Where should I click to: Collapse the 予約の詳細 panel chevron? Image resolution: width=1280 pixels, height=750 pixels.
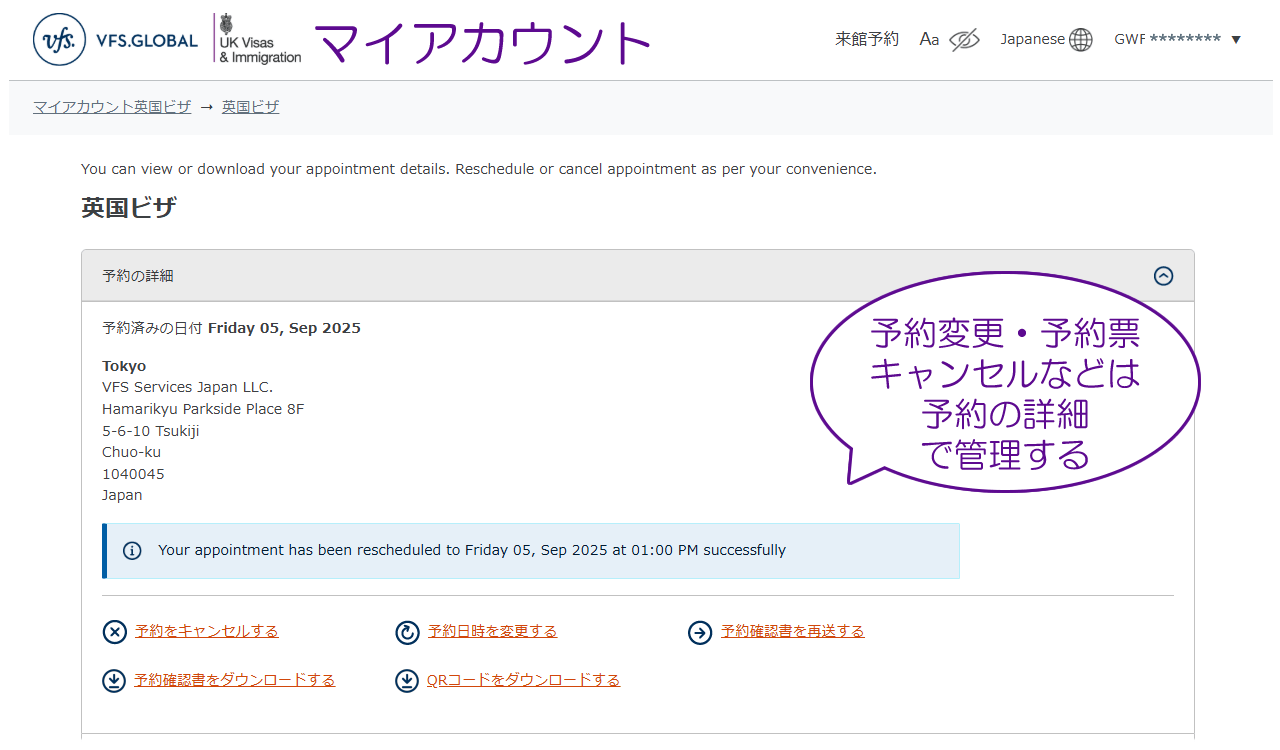[x=1163, y=276]
